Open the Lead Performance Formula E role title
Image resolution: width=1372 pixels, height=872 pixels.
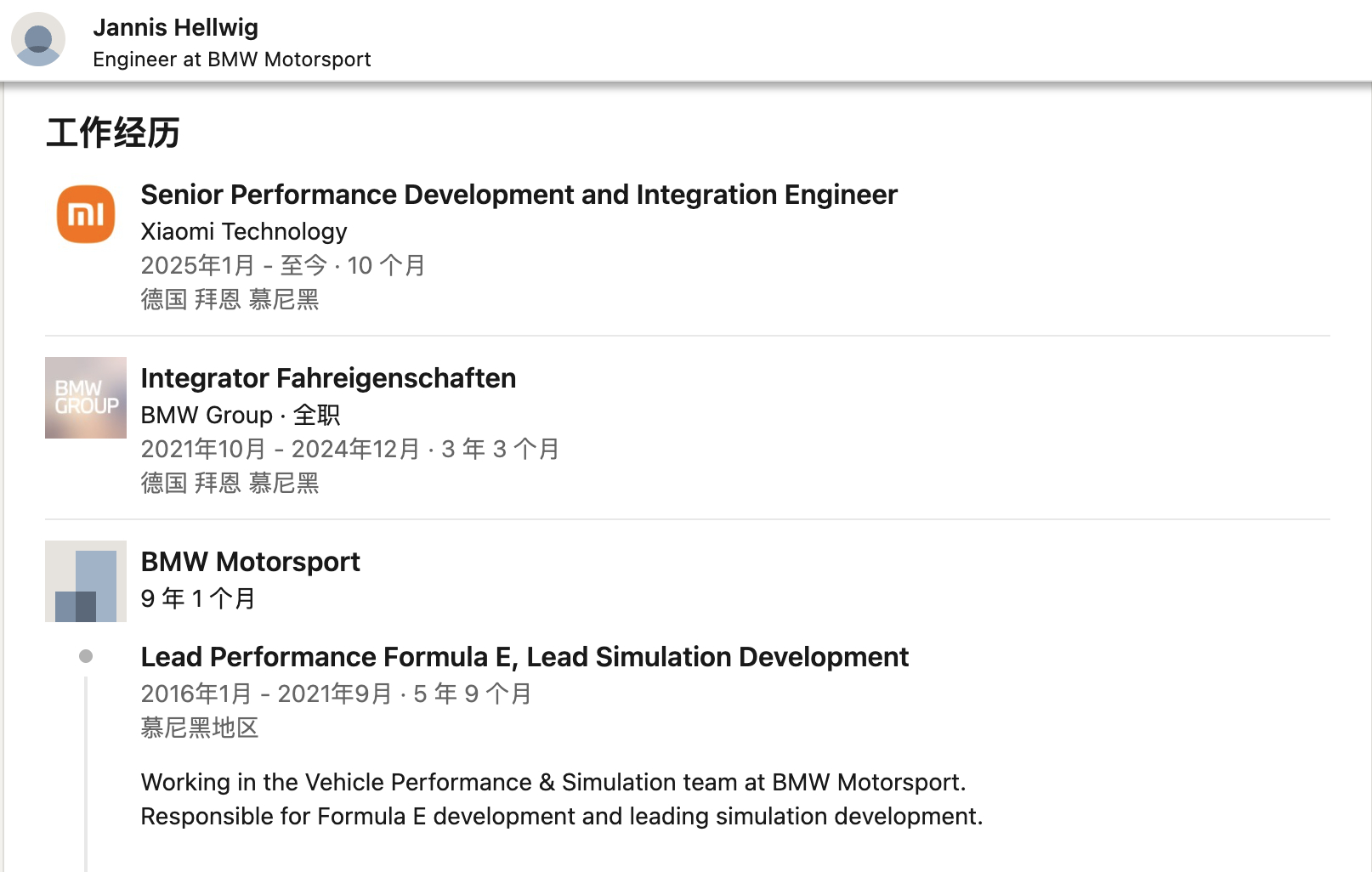coord(524,657)
